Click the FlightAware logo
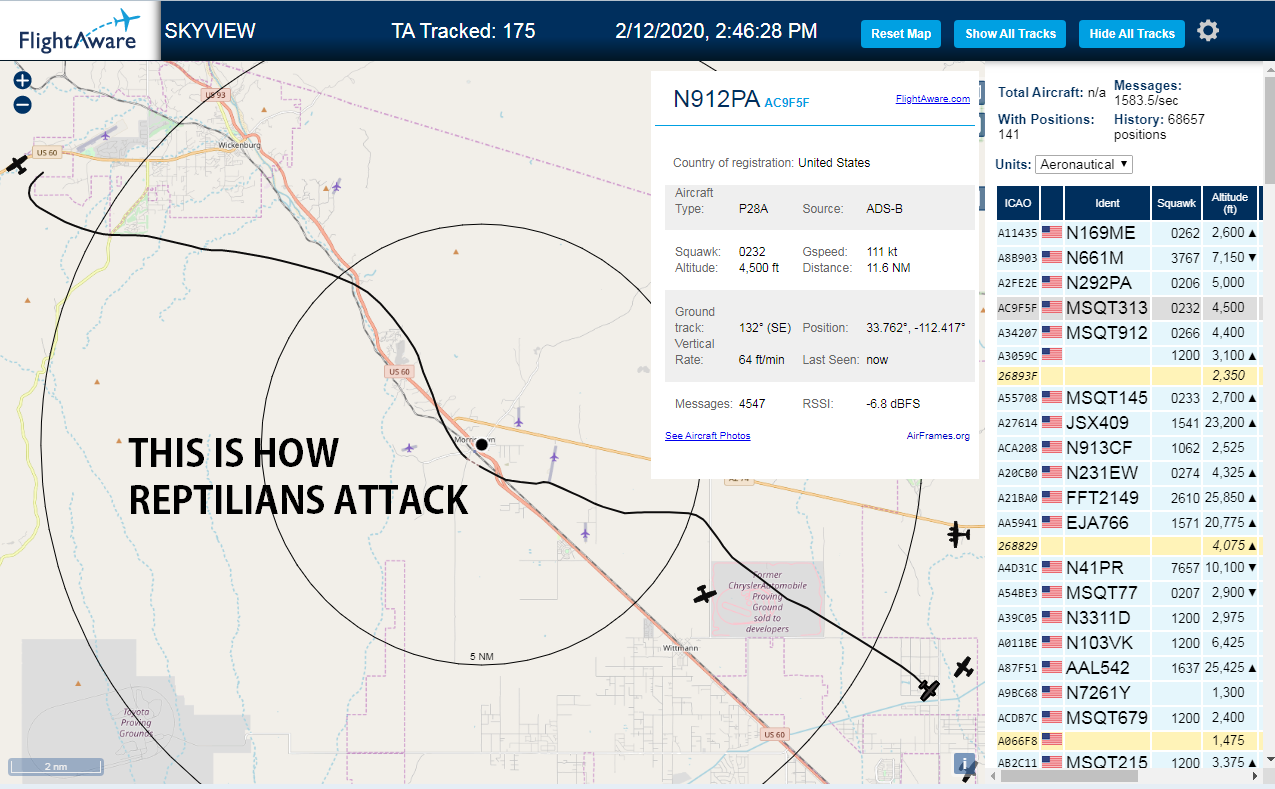This screenshot has width=1275, height=789. pos(79,31)
